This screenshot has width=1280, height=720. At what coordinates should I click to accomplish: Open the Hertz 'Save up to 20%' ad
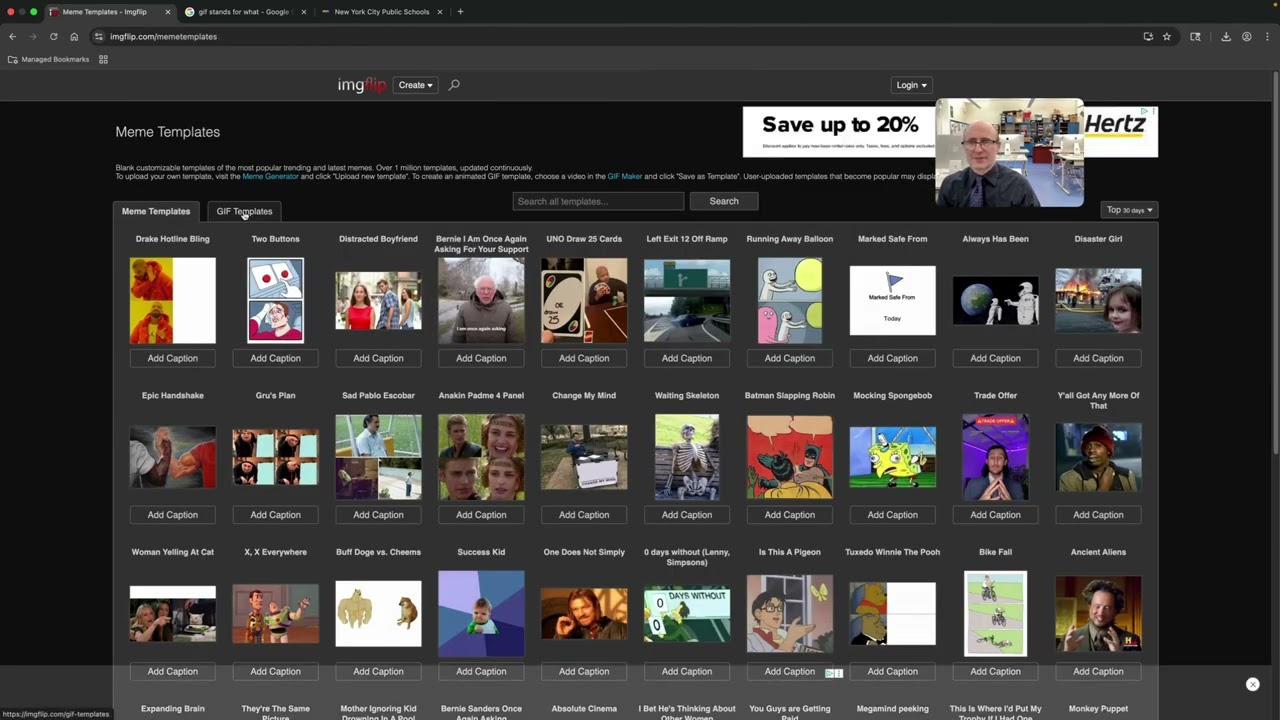(950, 132)
